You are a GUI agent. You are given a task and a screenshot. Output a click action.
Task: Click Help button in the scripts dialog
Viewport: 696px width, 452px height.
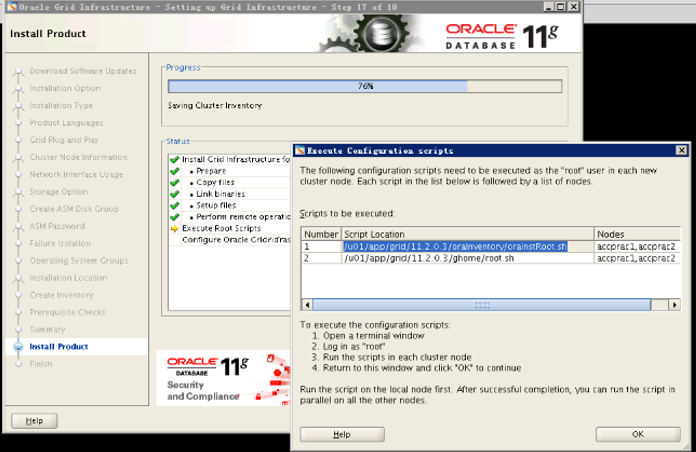[342, 434]
